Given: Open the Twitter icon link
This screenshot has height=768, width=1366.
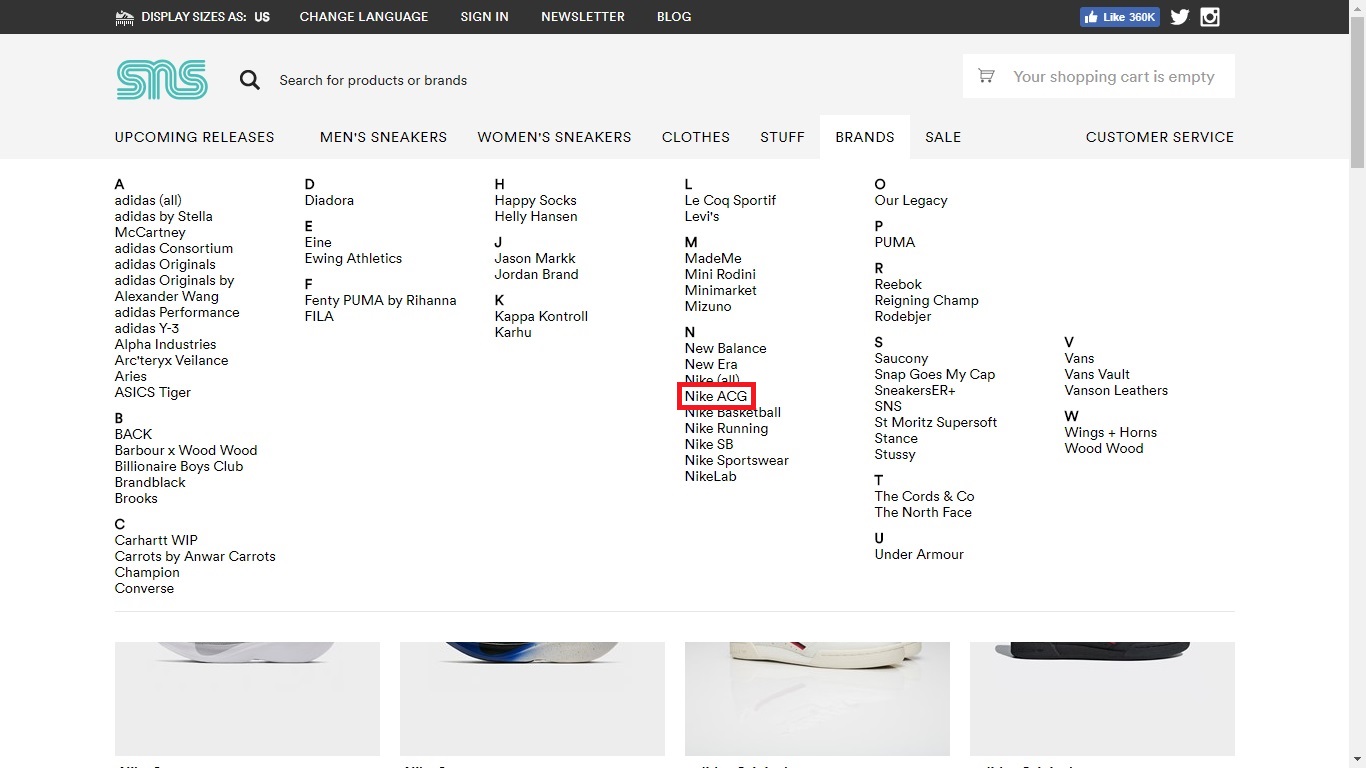Looking at the screenshot, I should (x=1180, y=17).
